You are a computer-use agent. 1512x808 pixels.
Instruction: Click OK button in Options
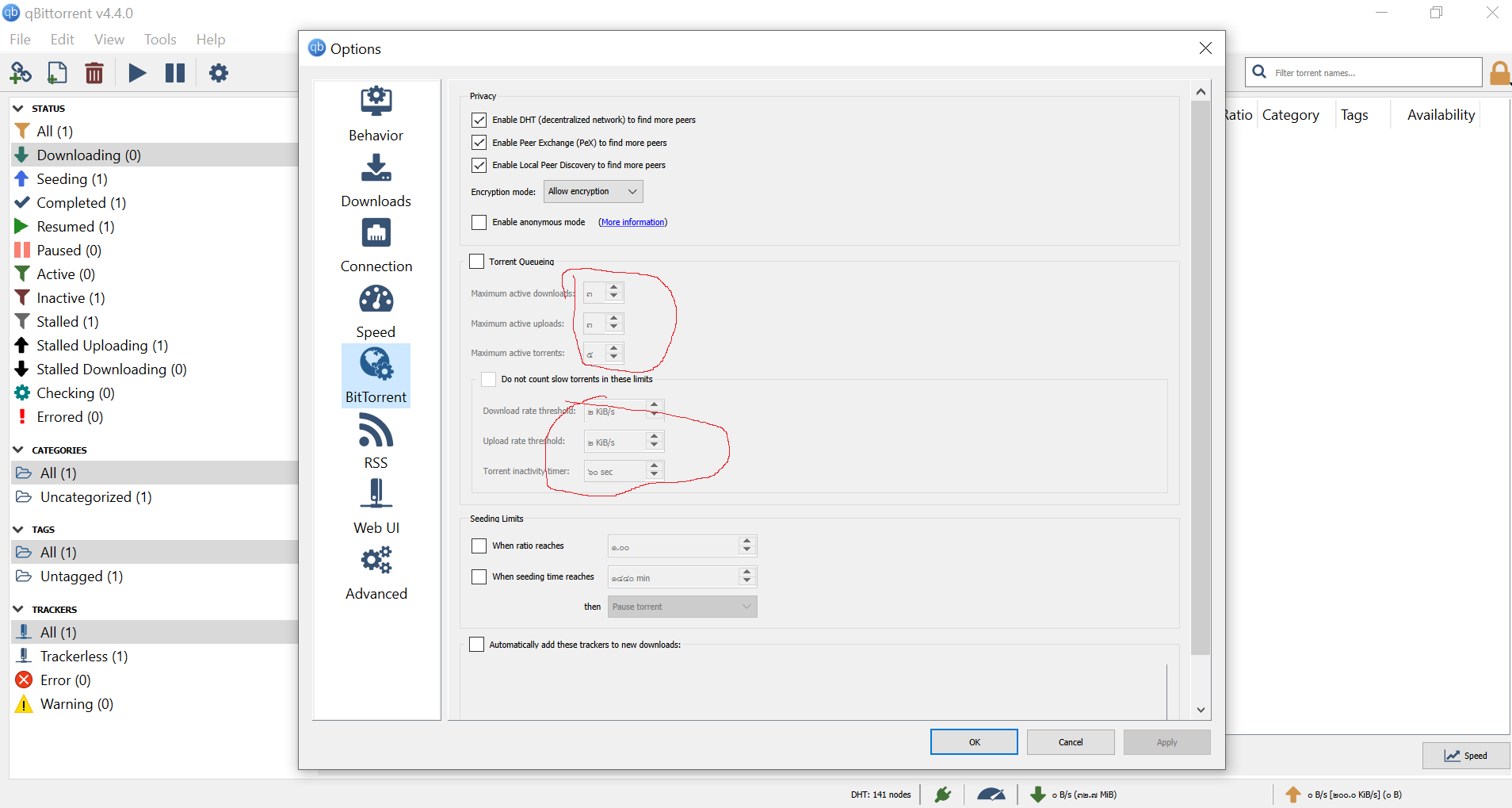pyautogui.click(x=974, y=742)
